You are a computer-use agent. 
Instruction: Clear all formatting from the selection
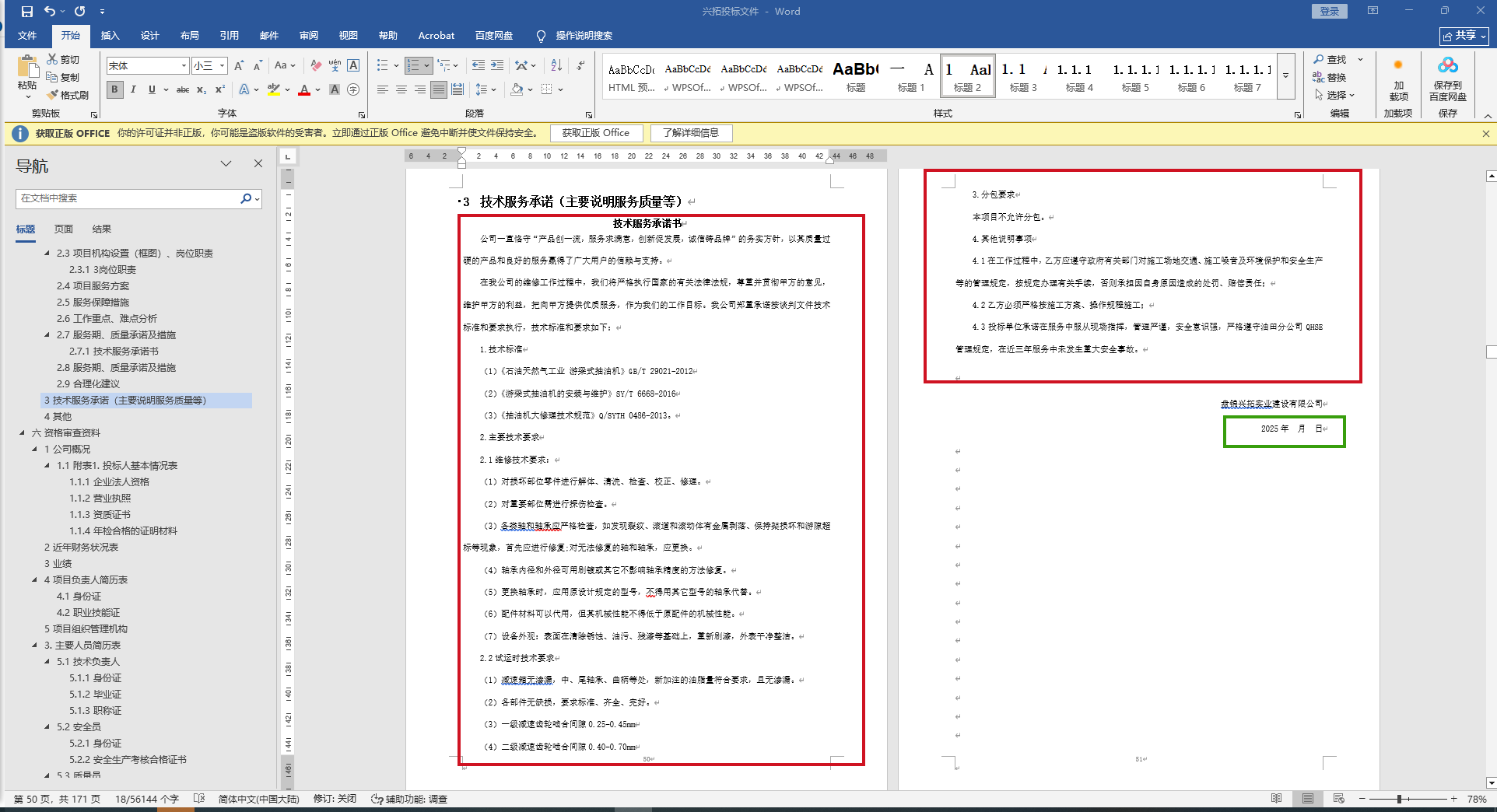(316, 66)
